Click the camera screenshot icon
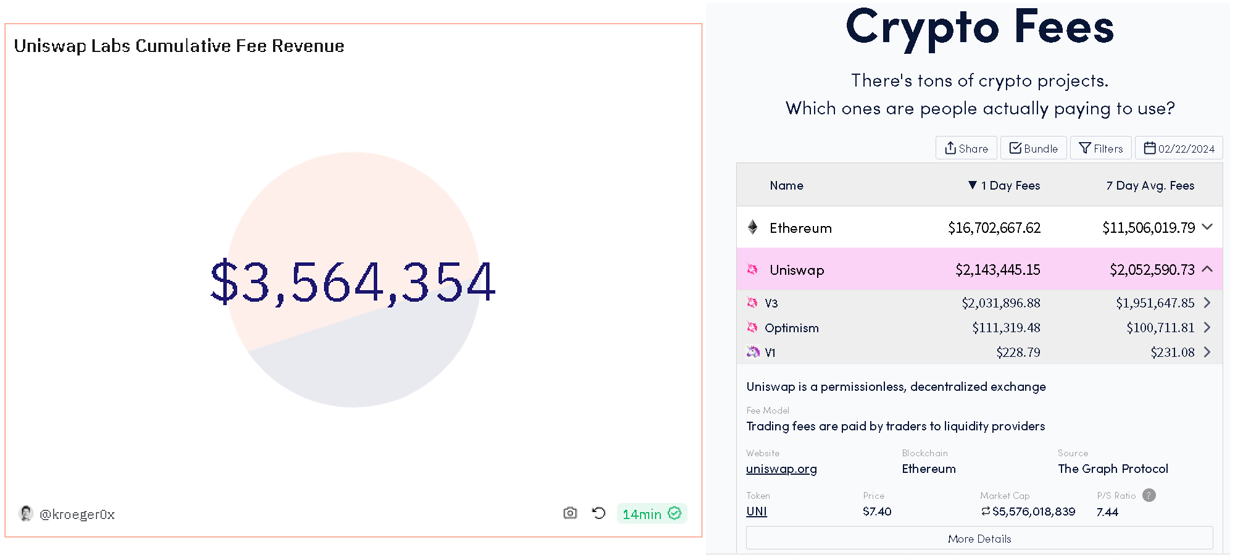 point(570,513)
